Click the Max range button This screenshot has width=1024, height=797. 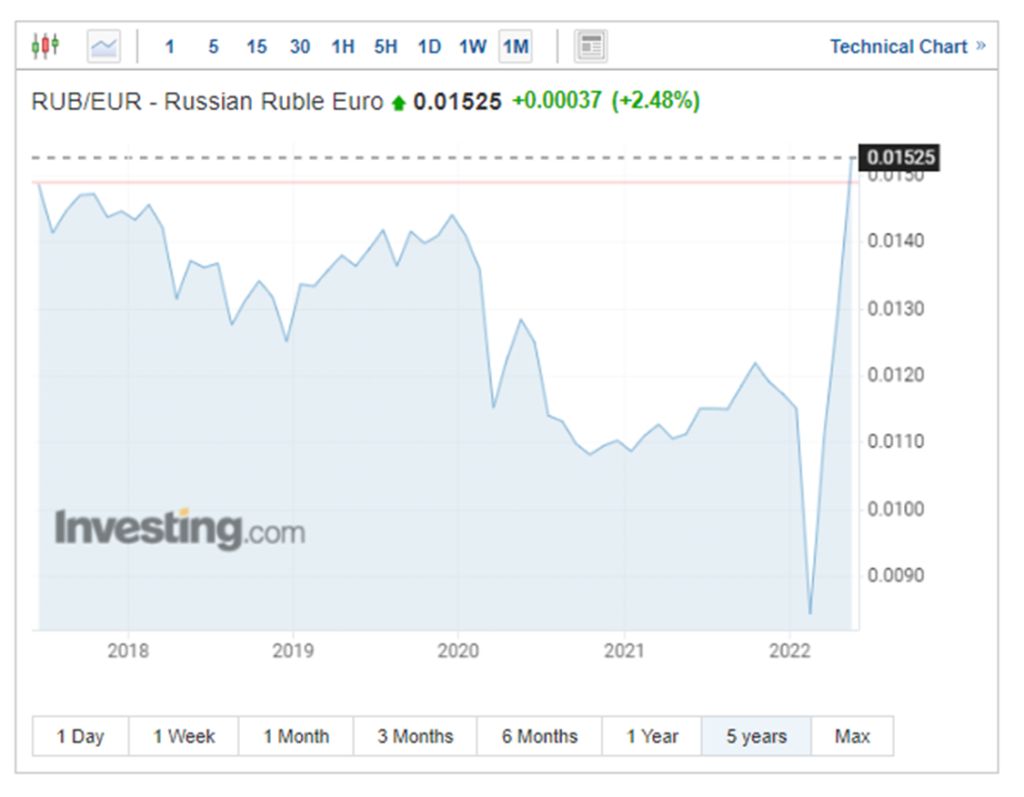coord(852,737)
